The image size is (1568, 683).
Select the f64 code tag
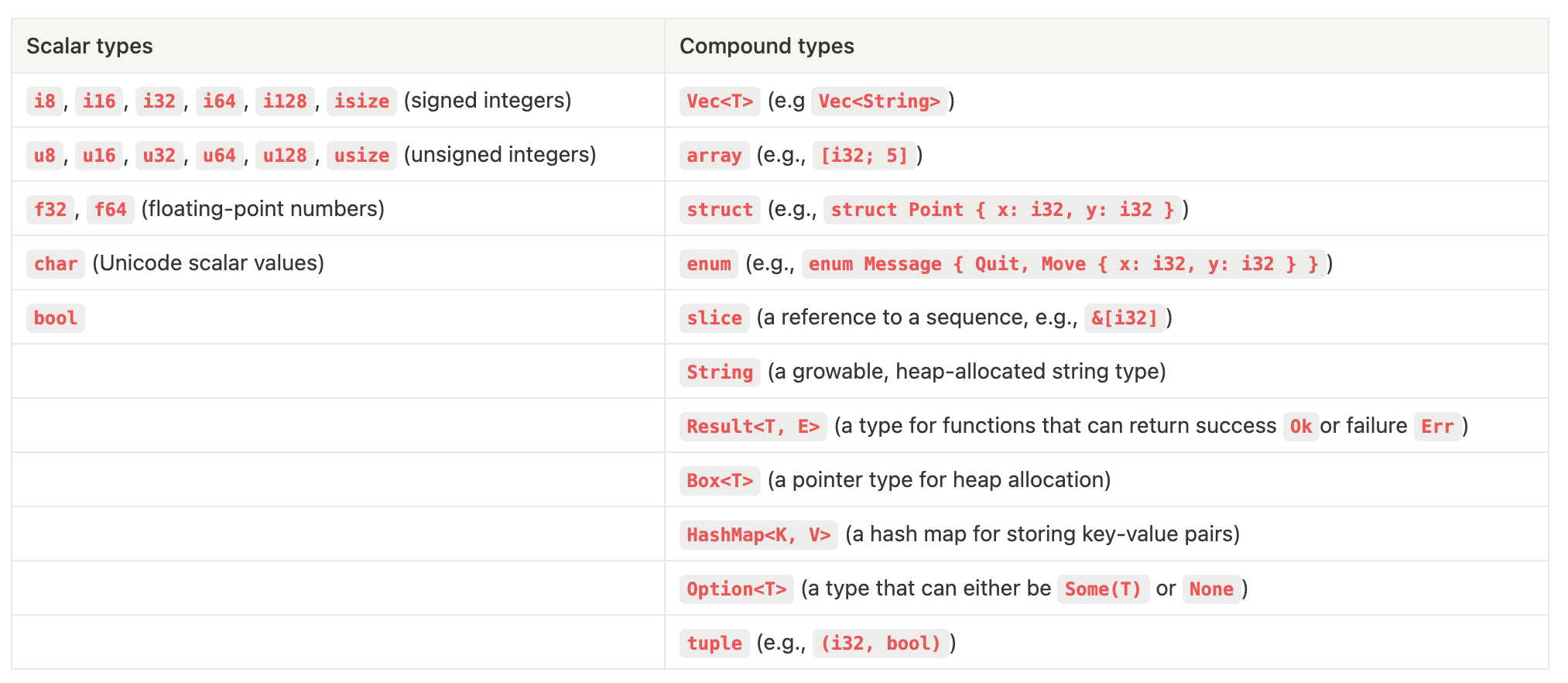[111, 210]
